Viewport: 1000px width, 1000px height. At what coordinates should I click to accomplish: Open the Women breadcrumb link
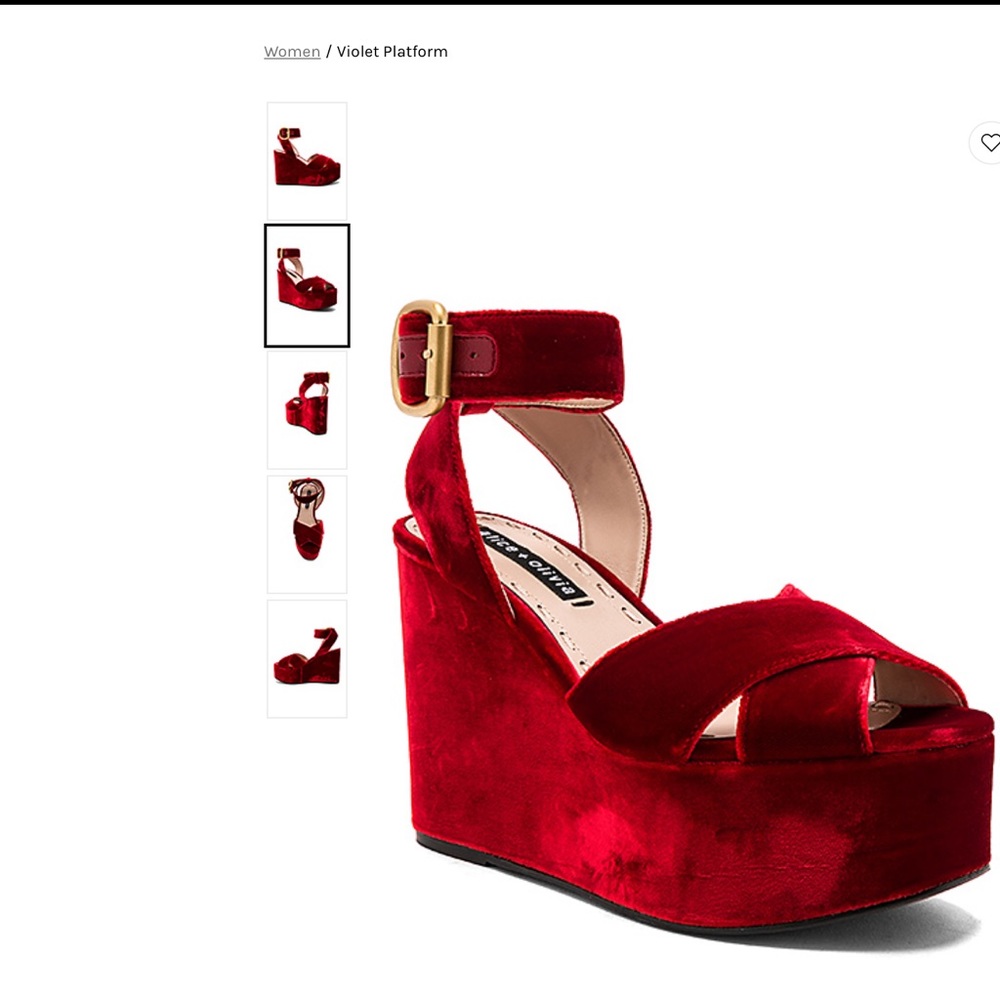291,52
